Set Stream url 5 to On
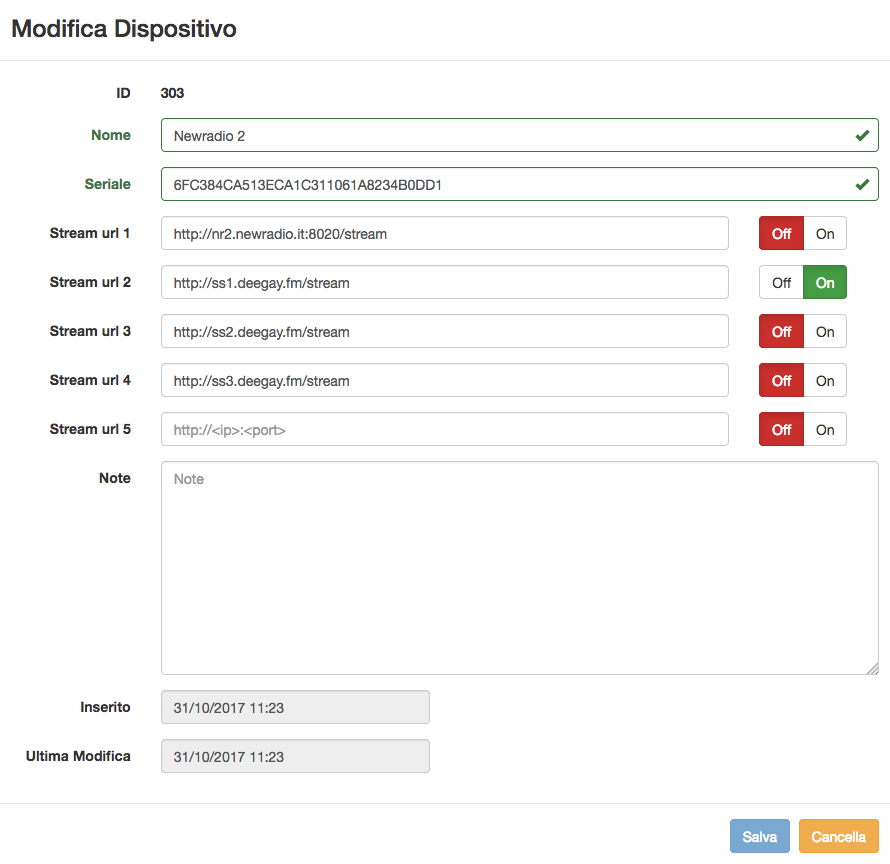The height and width of the screenshot is (864, 890). [825, 429]
